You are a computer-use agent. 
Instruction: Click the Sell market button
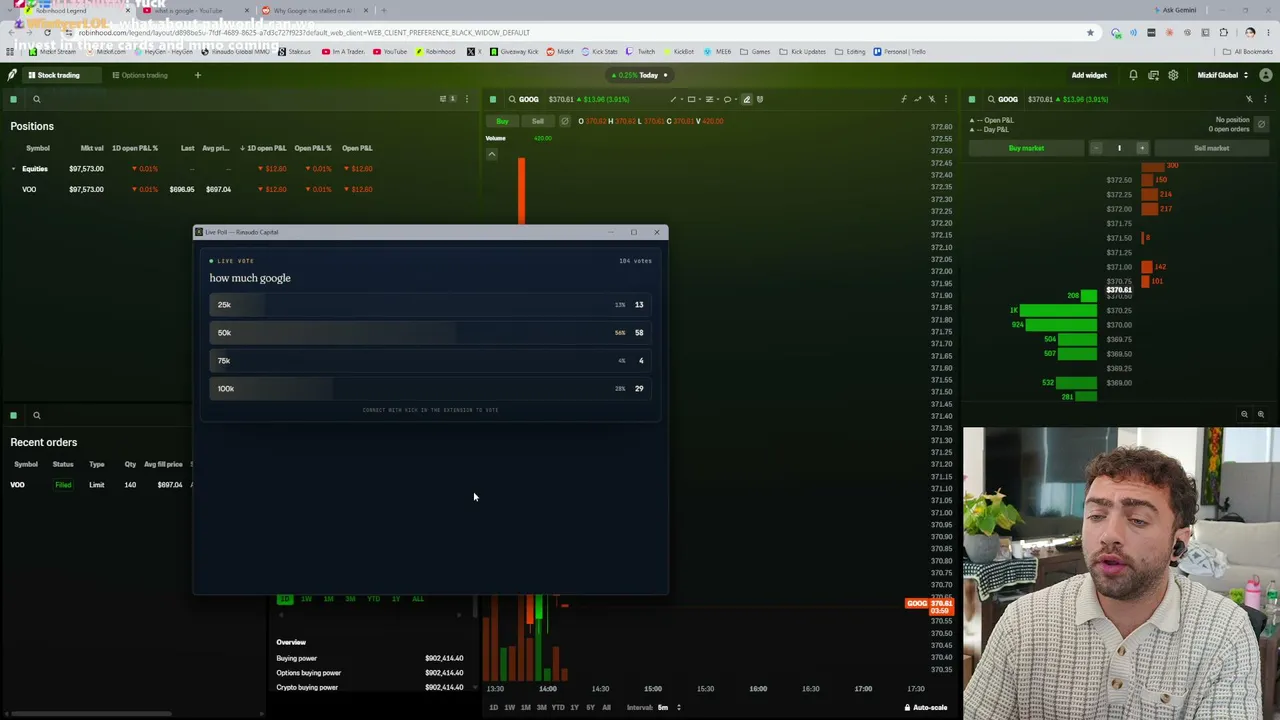click(x=1211, y=148)
